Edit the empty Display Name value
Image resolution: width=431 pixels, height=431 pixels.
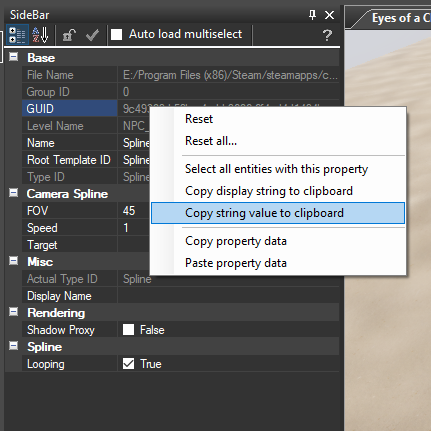click(229, 296)
